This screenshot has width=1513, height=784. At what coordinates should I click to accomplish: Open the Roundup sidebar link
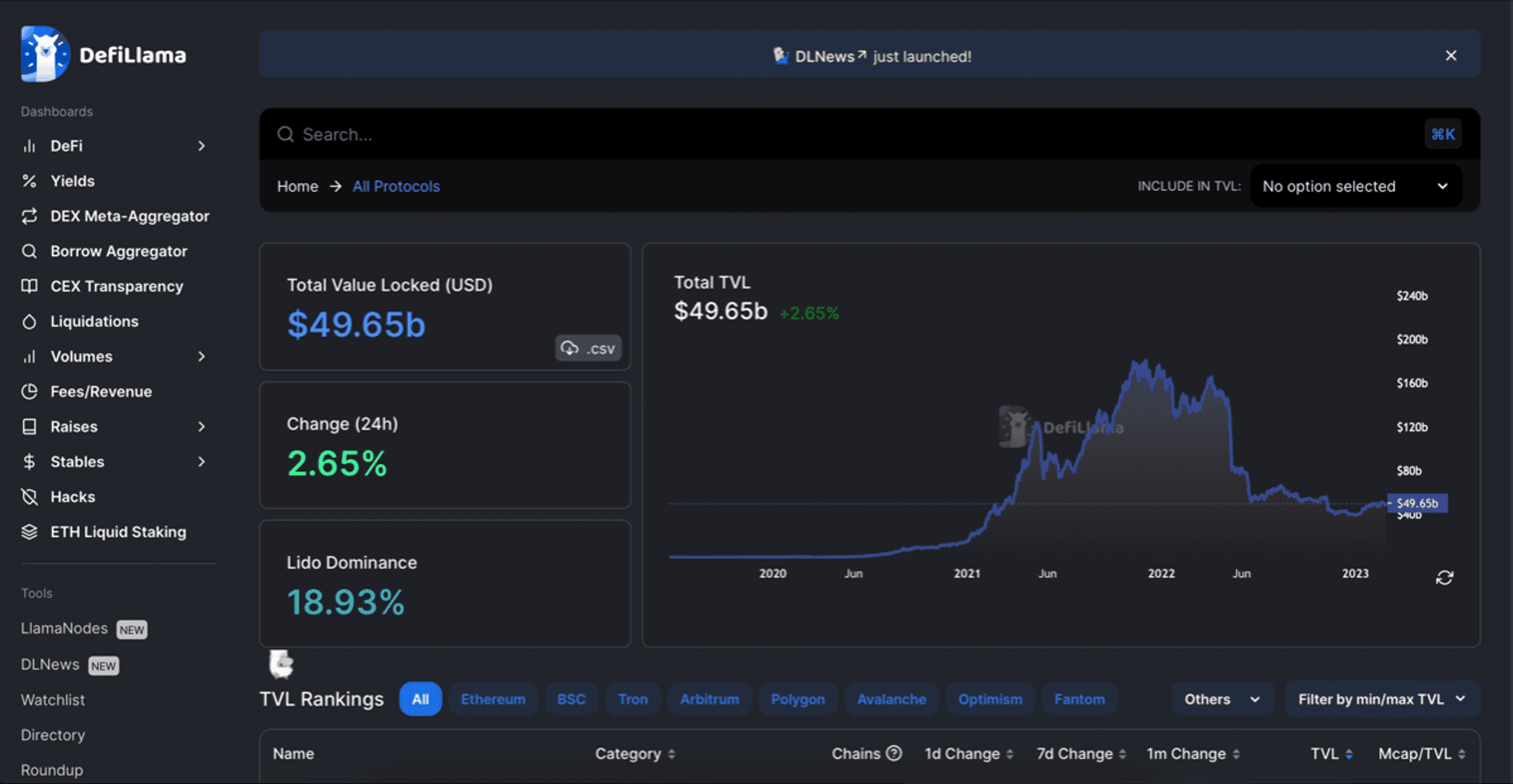coord(52,770)
